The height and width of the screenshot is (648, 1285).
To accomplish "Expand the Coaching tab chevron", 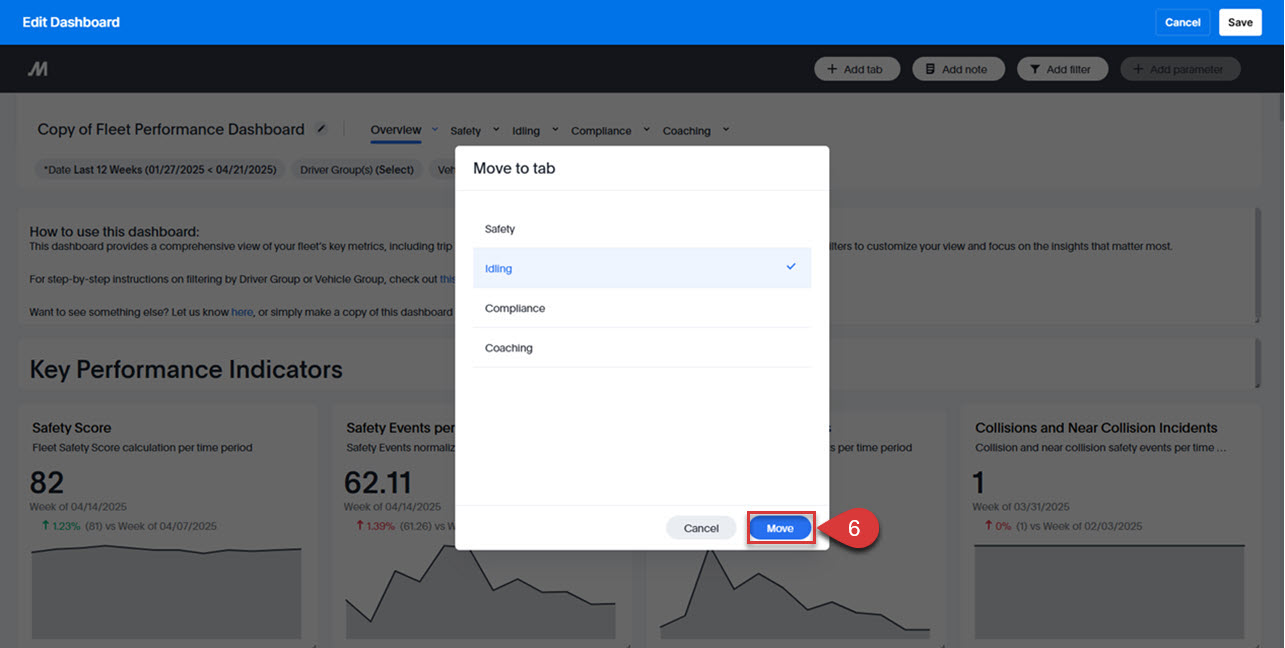I will (725, 129).
